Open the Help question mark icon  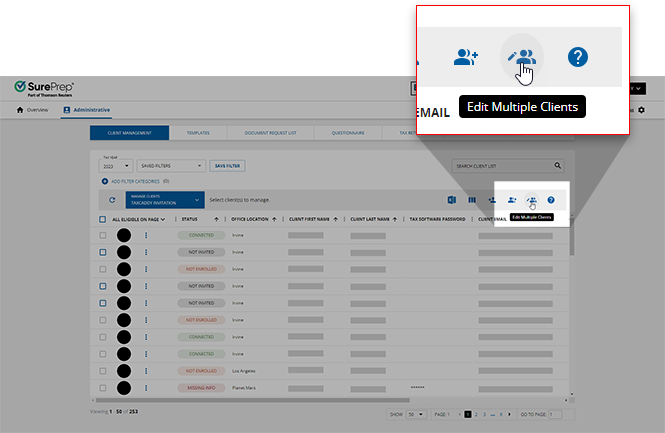point(551,201)
